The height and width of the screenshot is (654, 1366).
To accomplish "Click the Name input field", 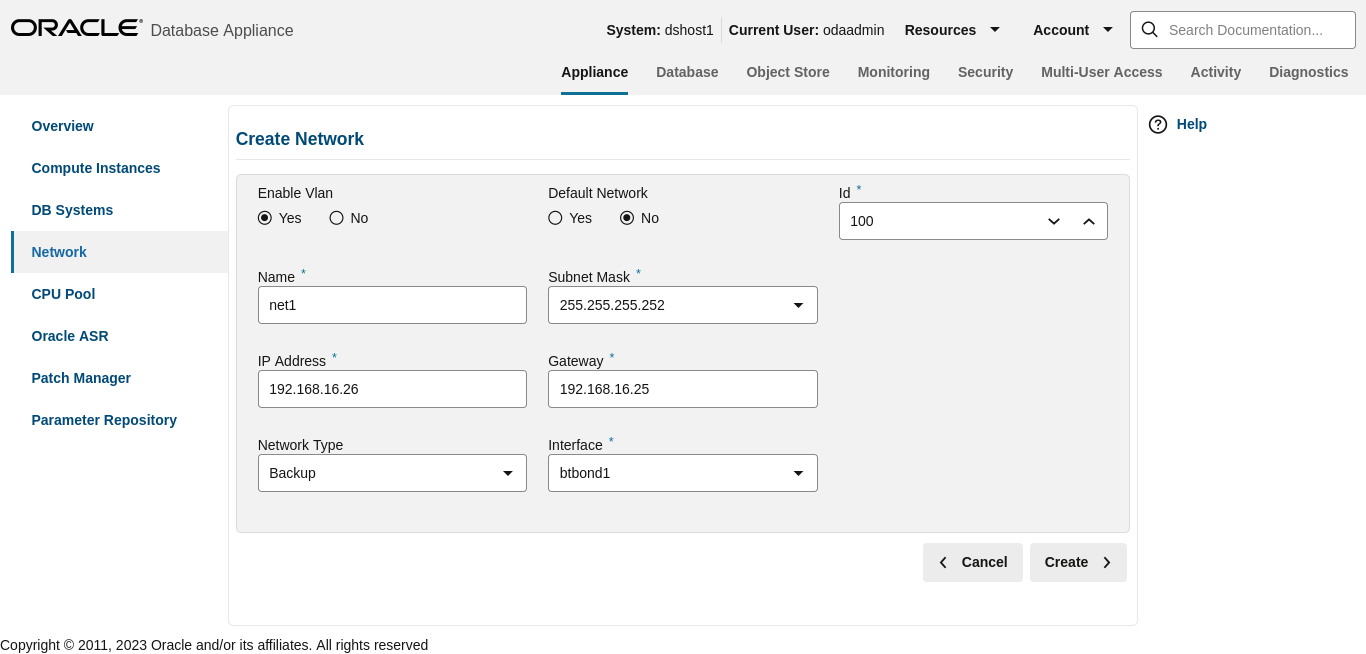I will [392, 305].
